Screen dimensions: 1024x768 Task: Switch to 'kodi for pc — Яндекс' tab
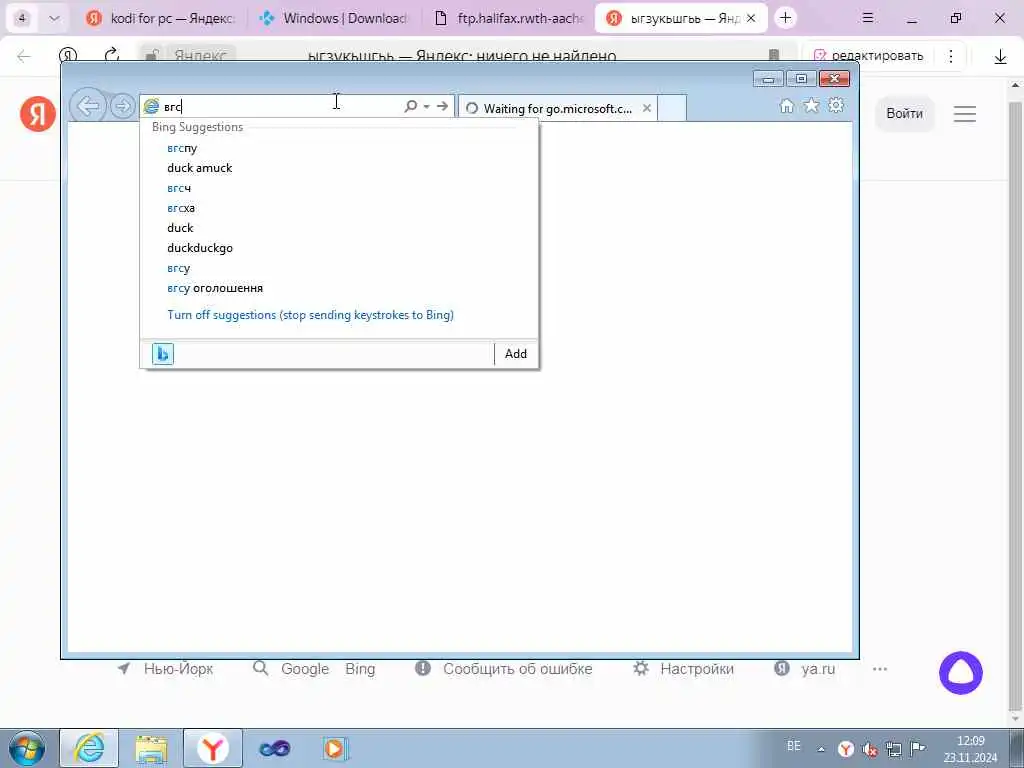[163, 18]
